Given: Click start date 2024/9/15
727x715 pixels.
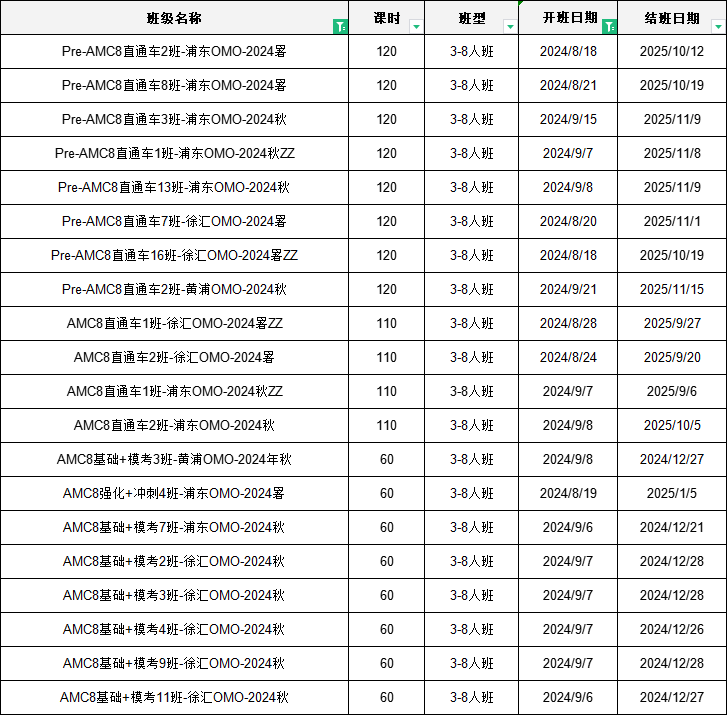Looking at the screenshot, I should tap(568, 120).
